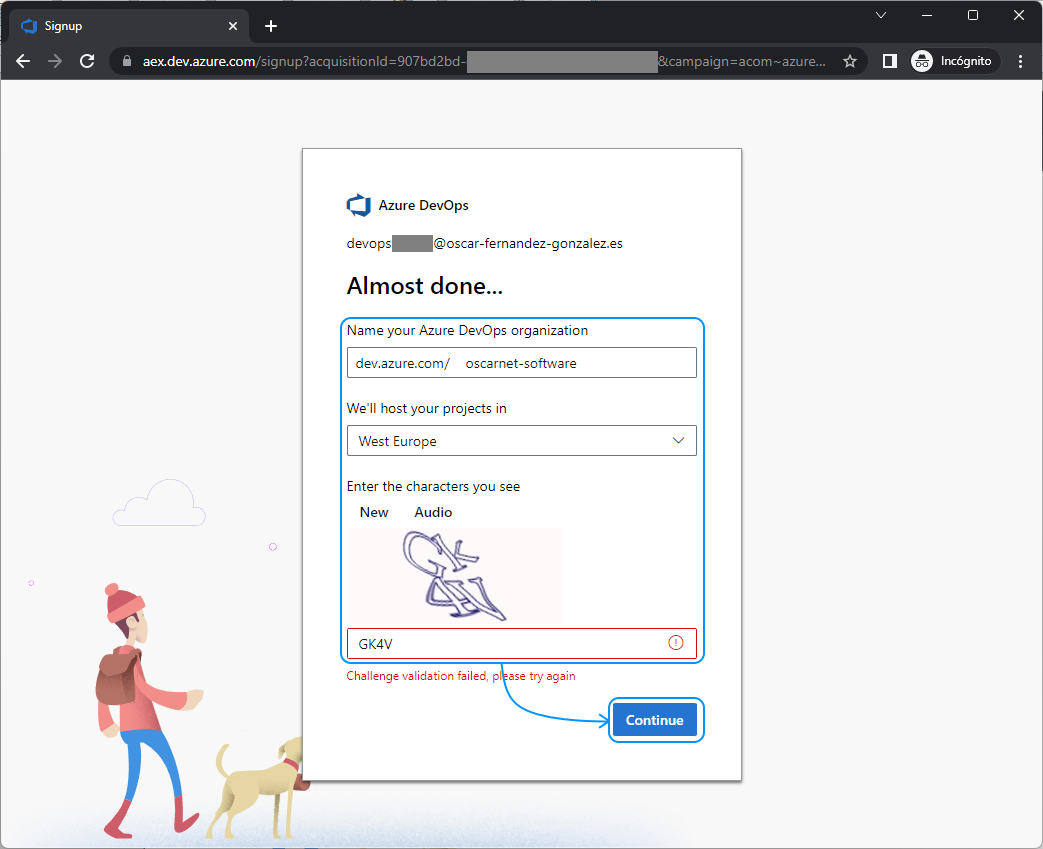Click the Azure DevOps logo

coord(359,205)
